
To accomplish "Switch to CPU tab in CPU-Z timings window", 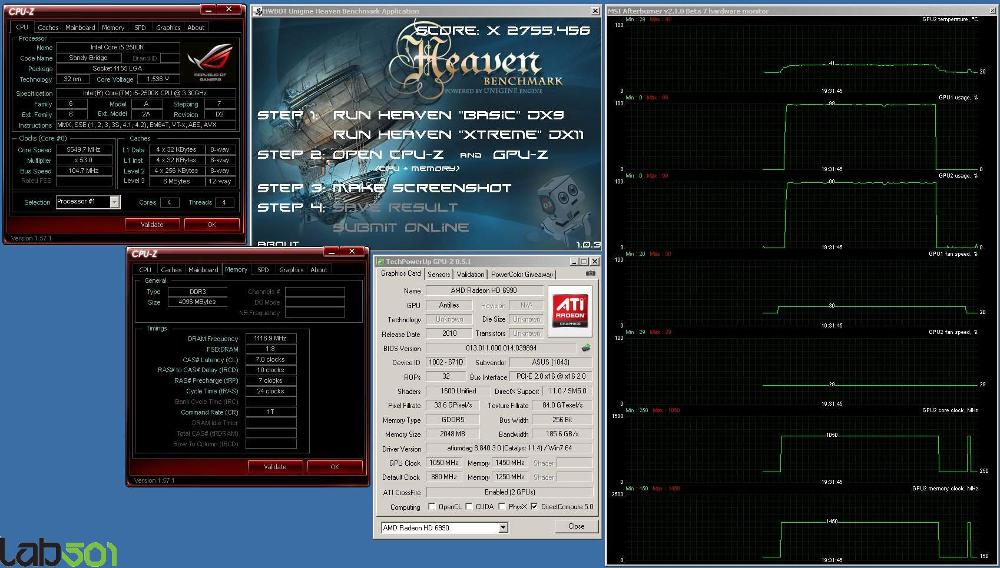I will [145, 270].
